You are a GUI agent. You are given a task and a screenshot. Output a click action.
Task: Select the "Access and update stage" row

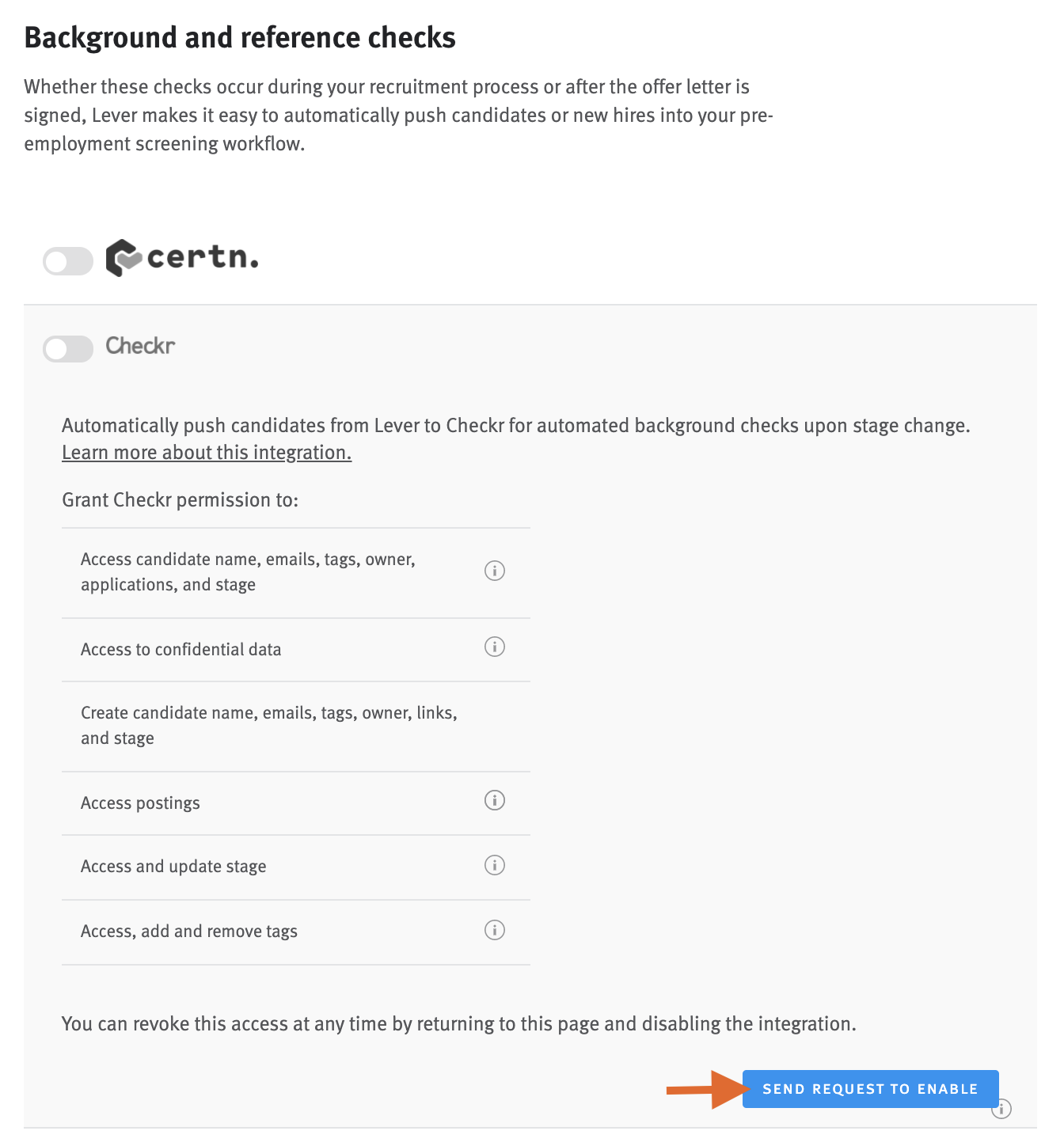pos(173,866)
